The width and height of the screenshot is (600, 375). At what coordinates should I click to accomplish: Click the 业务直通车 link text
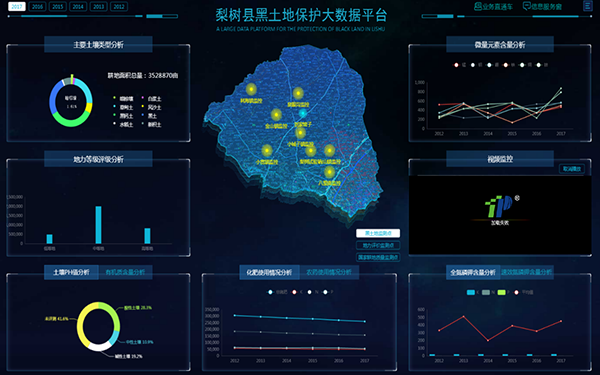pyautogui.click(x=497, y=7)
